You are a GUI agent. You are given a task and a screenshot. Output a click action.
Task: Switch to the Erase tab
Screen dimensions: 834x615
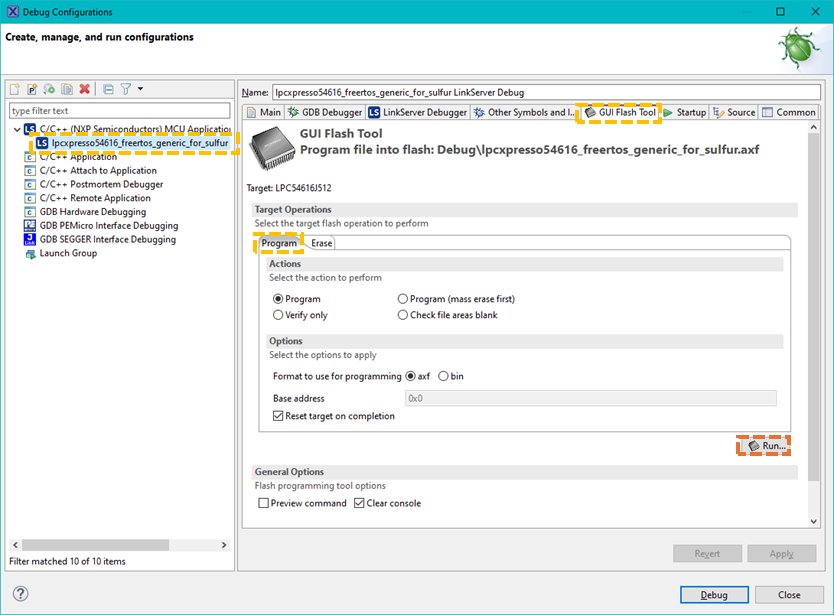[x=321, y=243]
